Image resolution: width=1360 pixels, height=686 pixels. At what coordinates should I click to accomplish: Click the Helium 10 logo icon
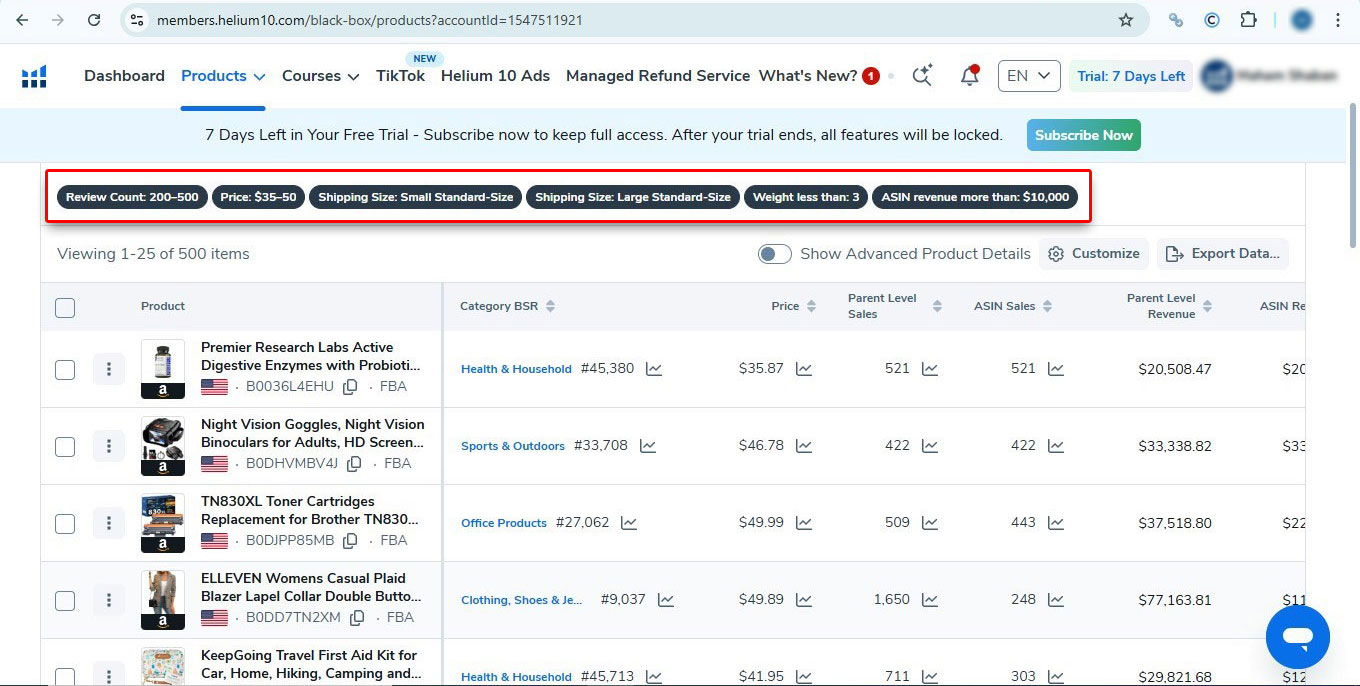pos(35,77)
